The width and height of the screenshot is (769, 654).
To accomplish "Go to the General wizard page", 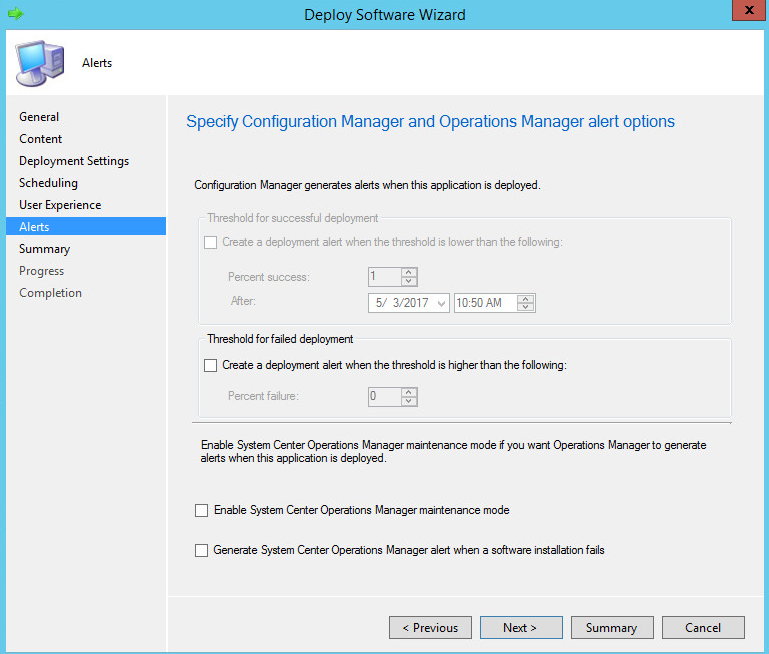I will click(39, 117).
